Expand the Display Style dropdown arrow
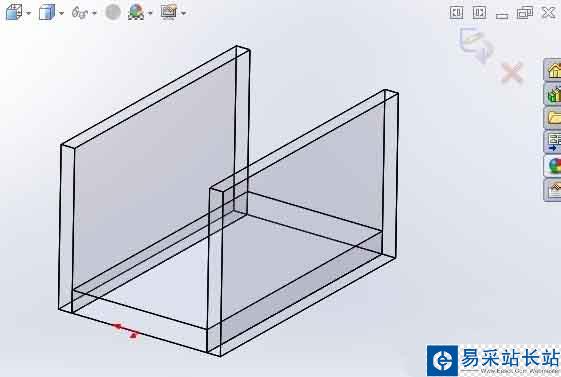561x377 pixels. point(61,14)
